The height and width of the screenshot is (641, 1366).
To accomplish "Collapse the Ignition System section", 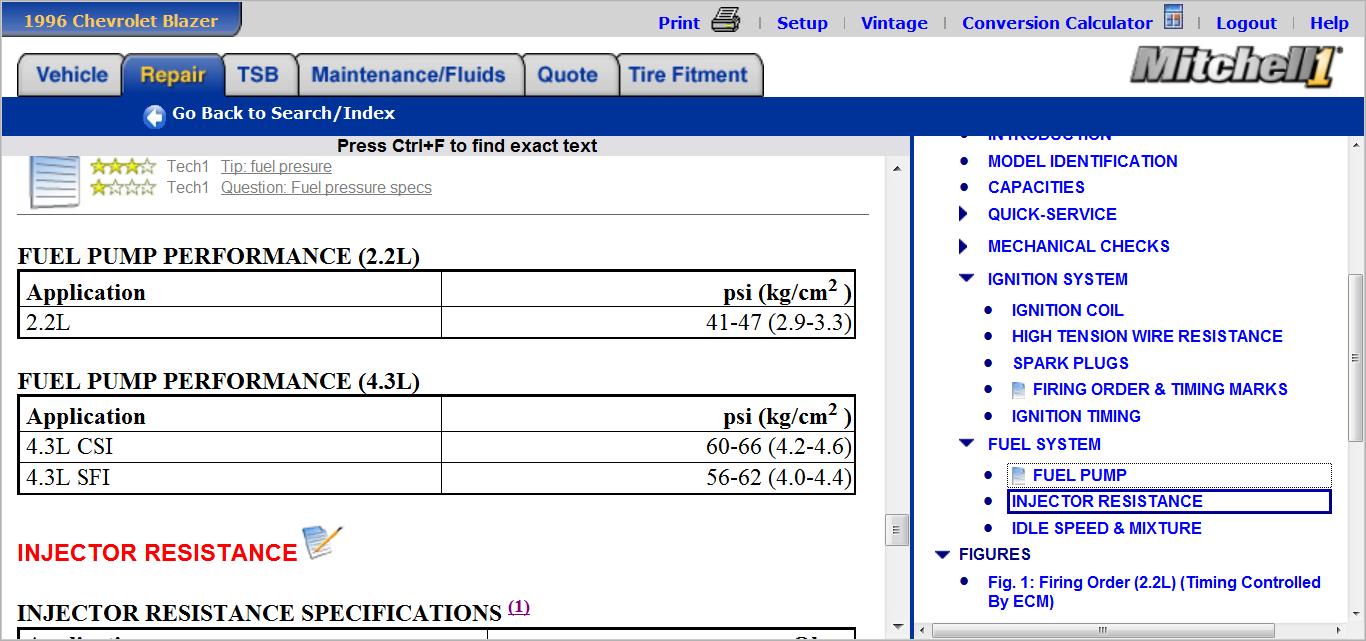I will [966, 278].
